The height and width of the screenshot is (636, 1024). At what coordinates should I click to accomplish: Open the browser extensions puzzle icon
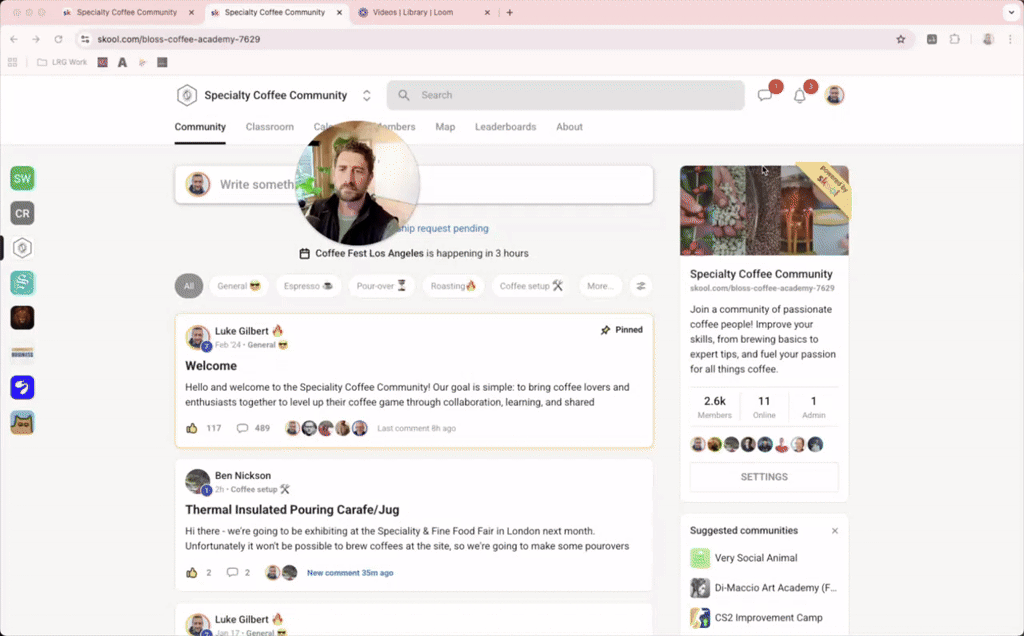tap(954, 39)
